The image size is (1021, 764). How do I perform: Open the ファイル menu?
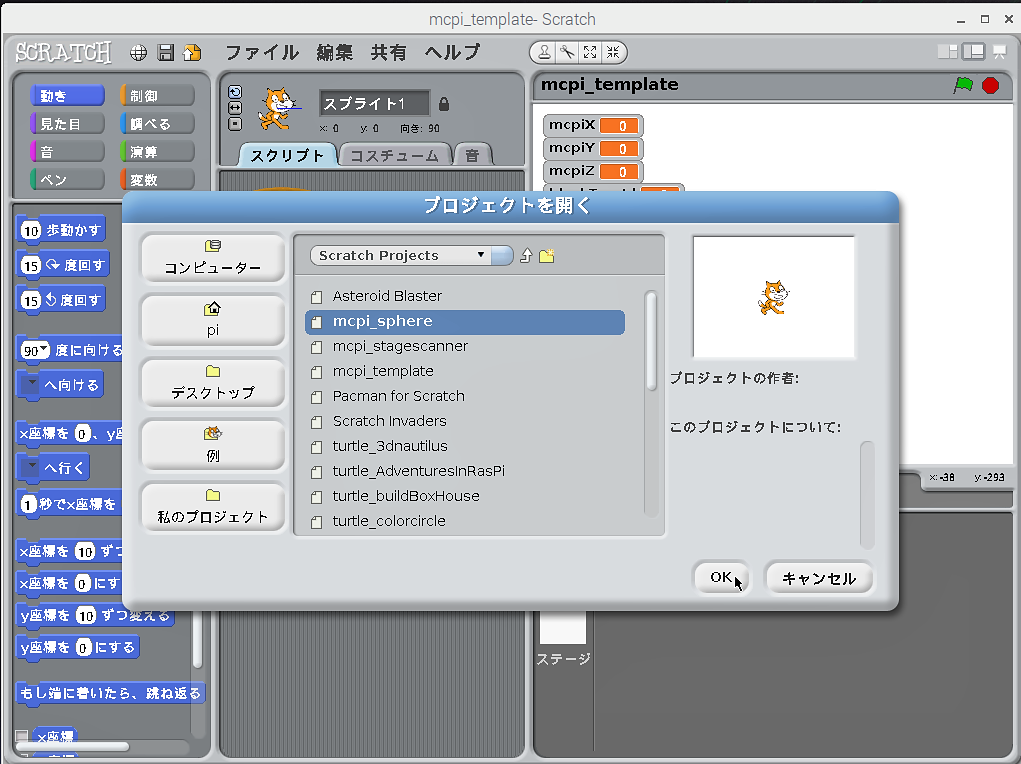coord(262,52)
